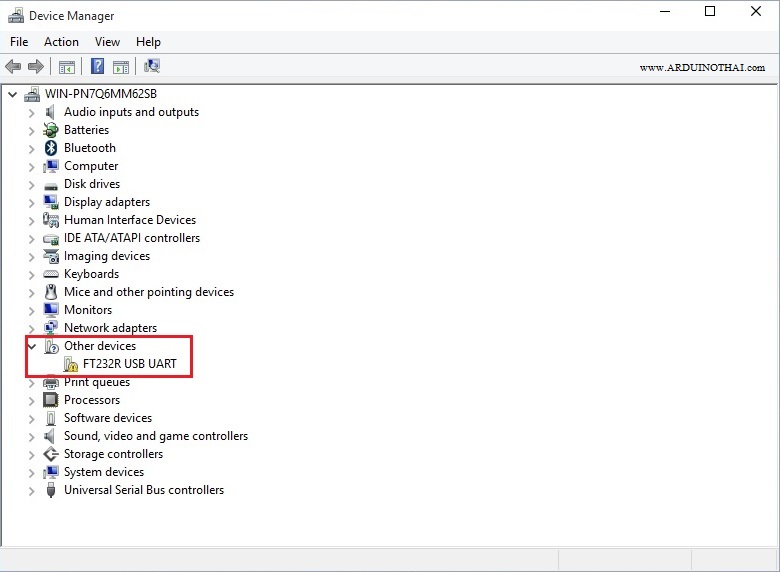780x572 pixels.
Task: Click the mouse icon for pointing devices
Action: 51,291
